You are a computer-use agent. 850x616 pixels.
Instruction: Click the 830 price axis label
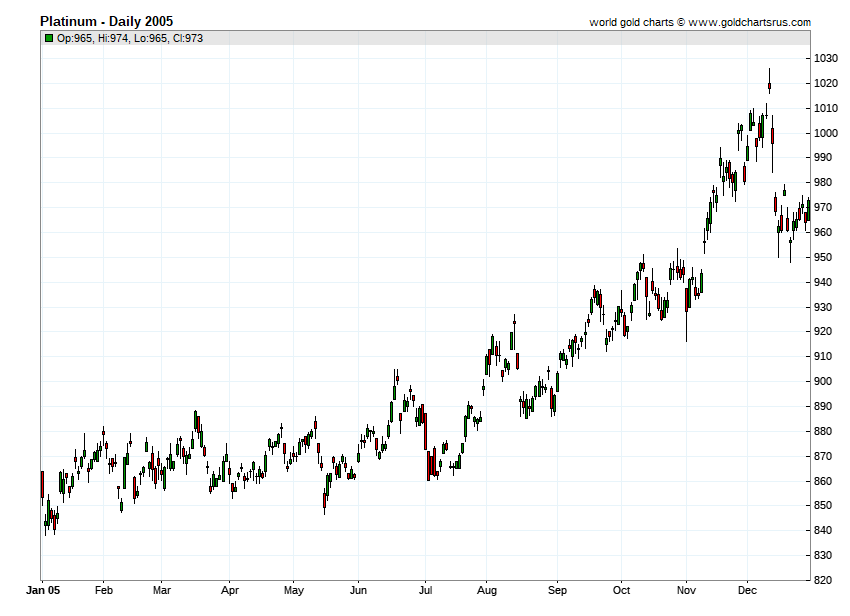823,556
